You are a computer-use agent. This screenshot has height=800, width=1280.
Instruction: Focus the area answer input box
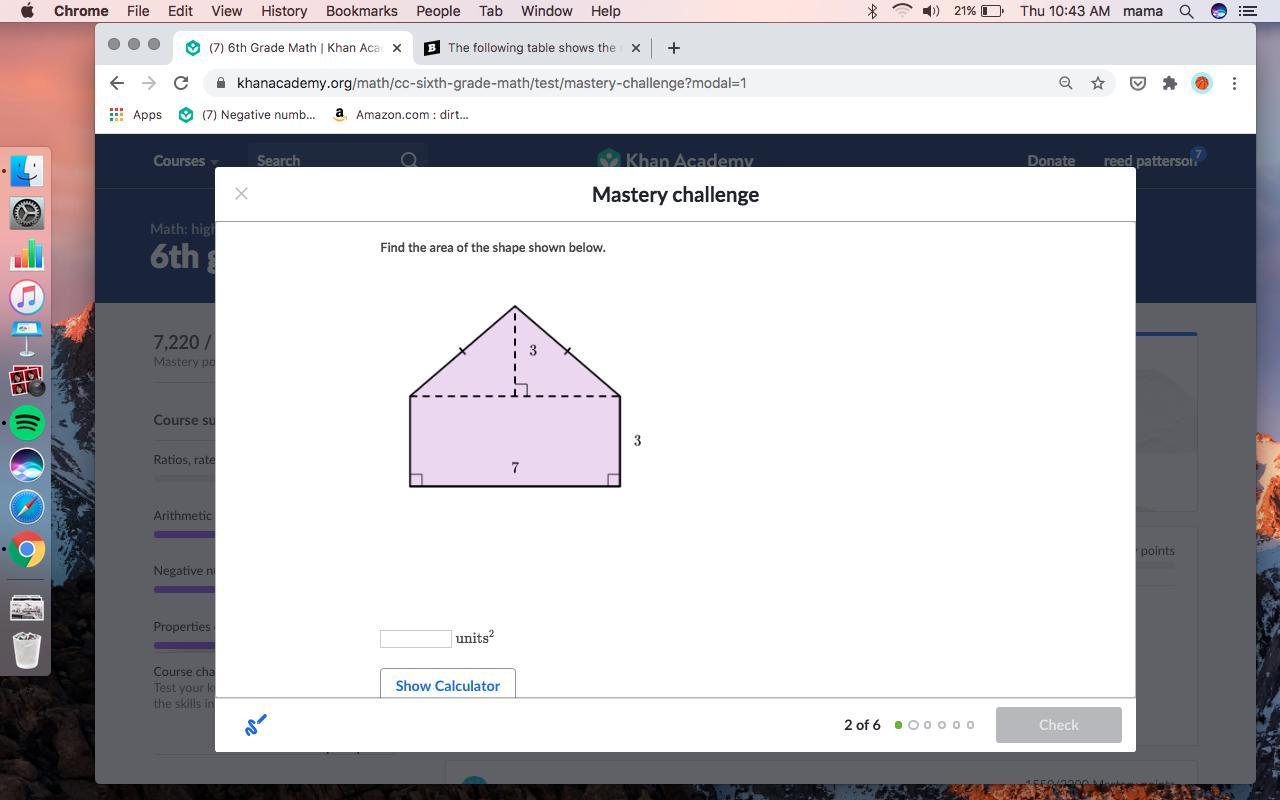coord(416,639)
